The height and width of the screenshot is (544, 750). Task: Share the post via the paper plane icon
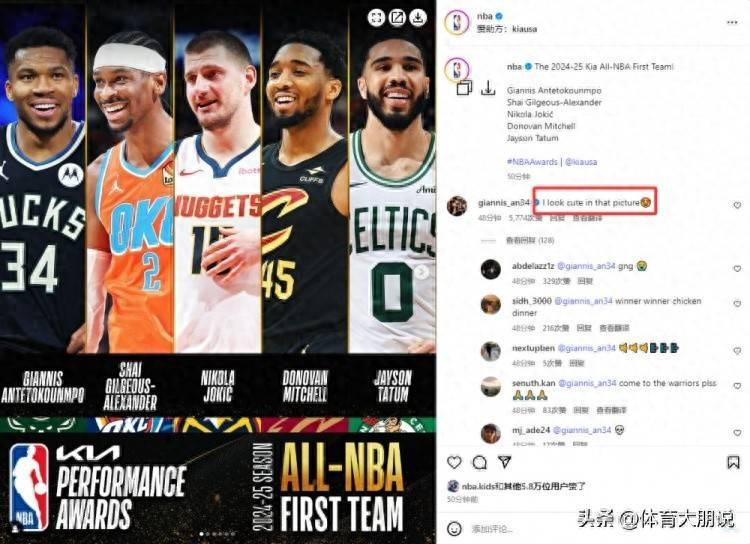pyautogui.click(x=505, y=462)
